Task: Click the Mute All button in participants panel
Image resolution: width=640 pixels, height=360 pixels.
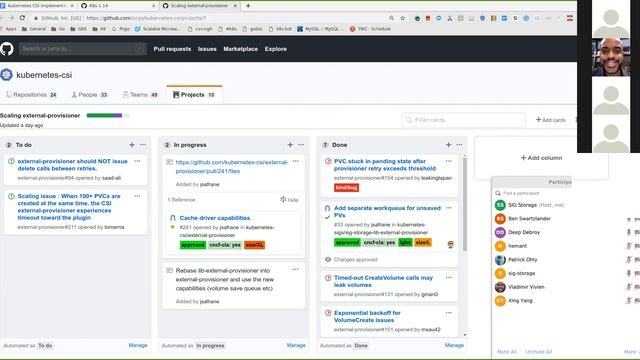Action: tap(507, 352)
